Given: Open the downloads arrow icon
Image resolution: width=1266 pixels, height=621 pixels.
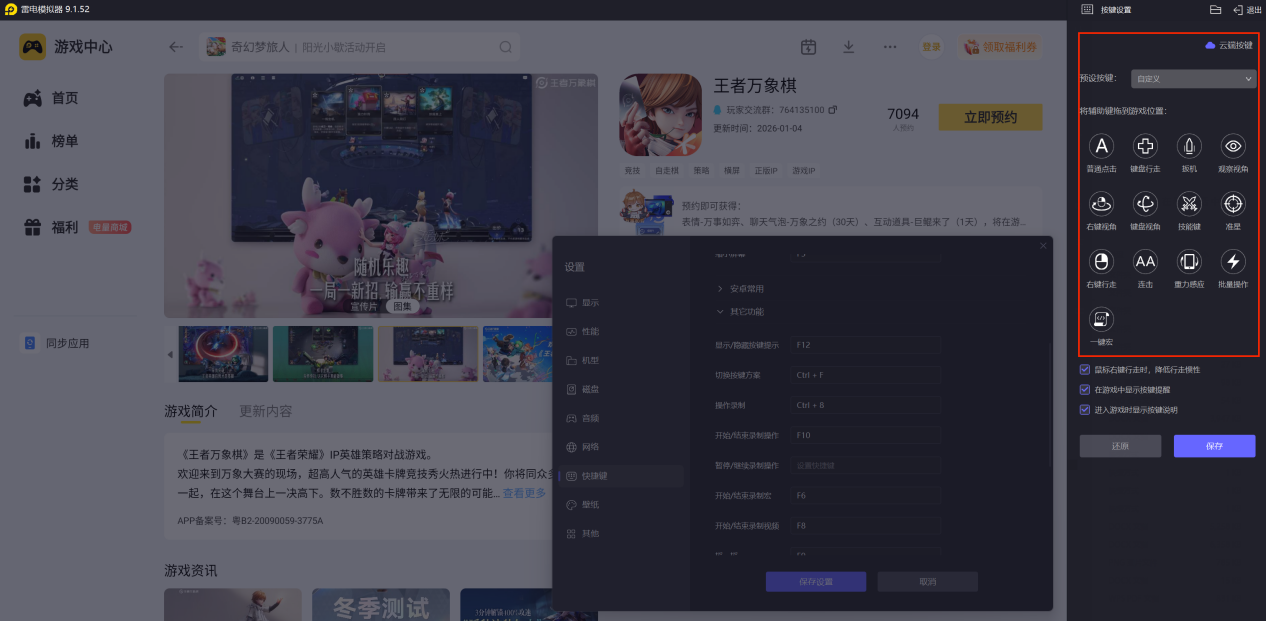Looking at the screenshot, I should click(849, 47).
